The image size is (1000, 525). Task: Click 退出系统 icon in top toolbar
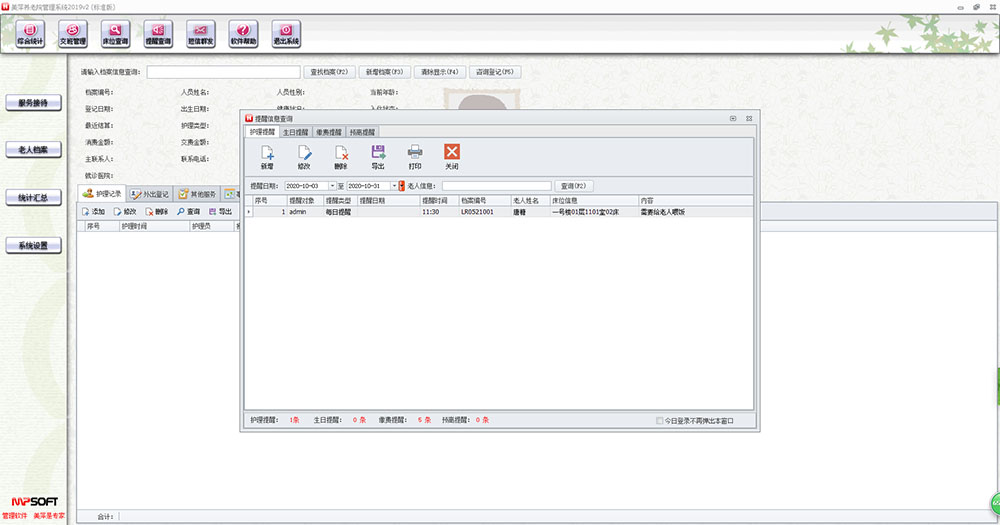285,35
